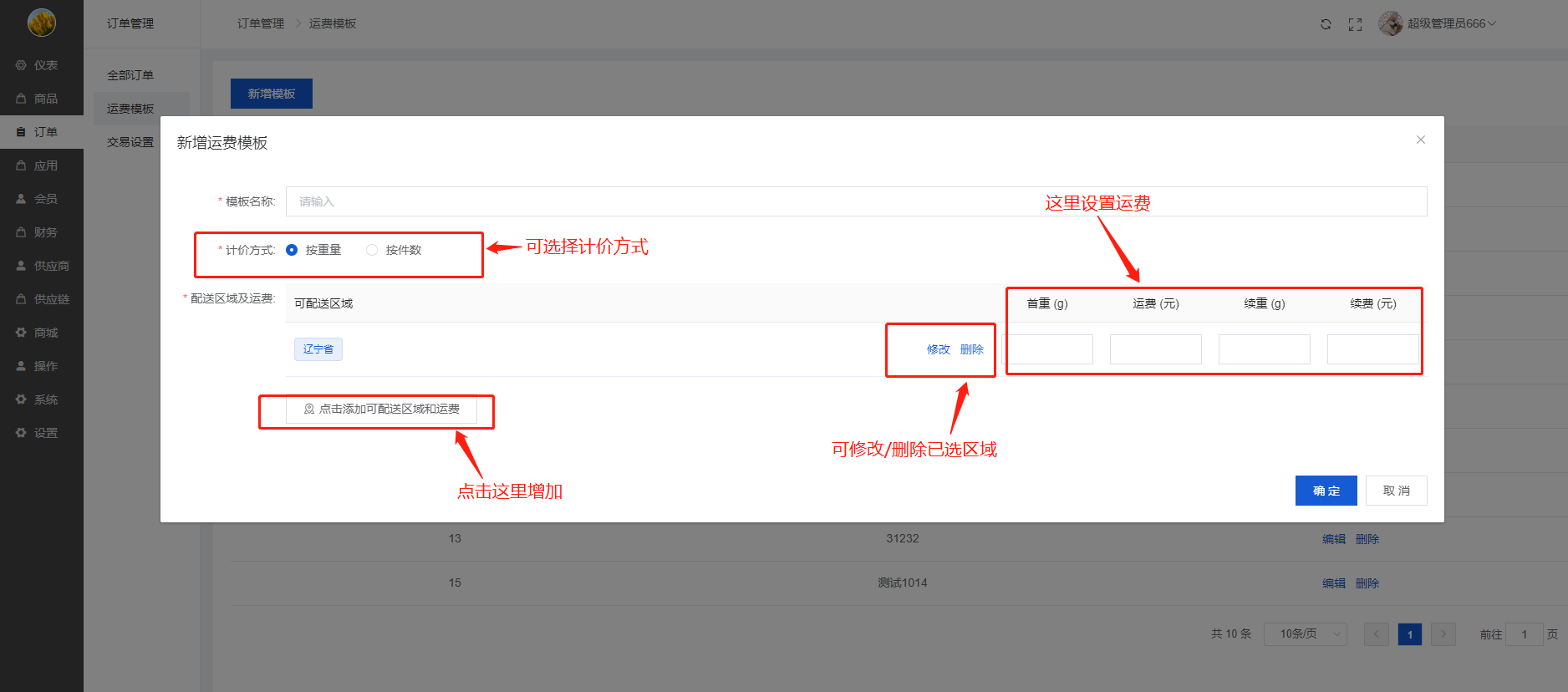Go to 供应链 in the sidebar
Image resolution: width=1568 pixels, height=692 pixels.
42,299
